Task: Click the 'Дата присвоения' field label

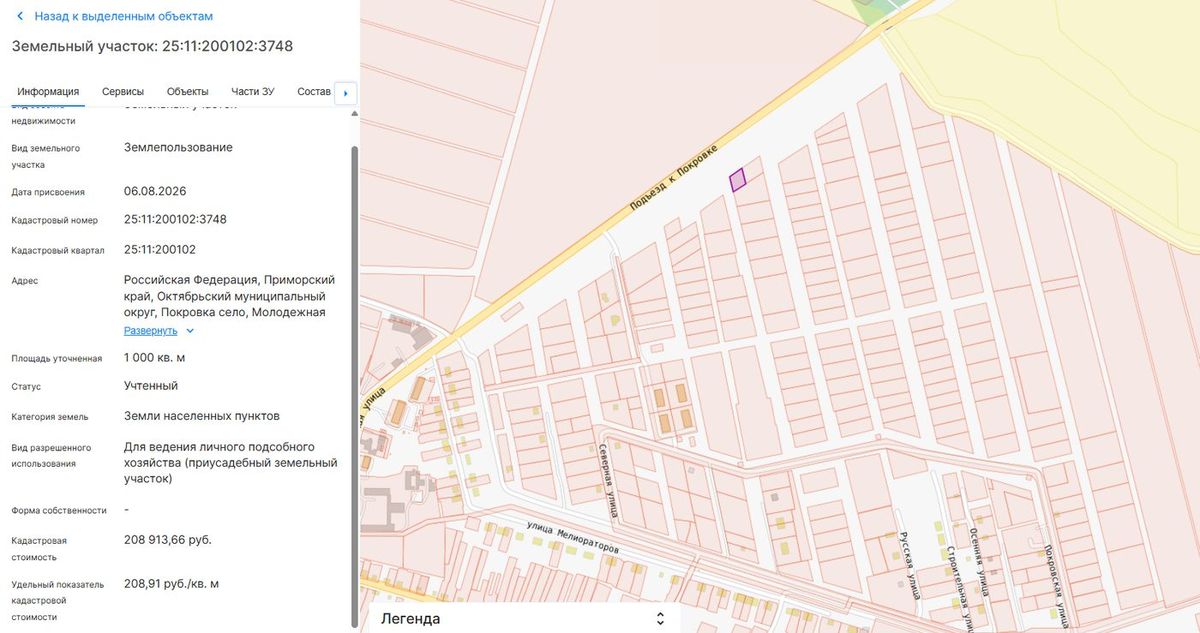Action: [x=48, y=192]
